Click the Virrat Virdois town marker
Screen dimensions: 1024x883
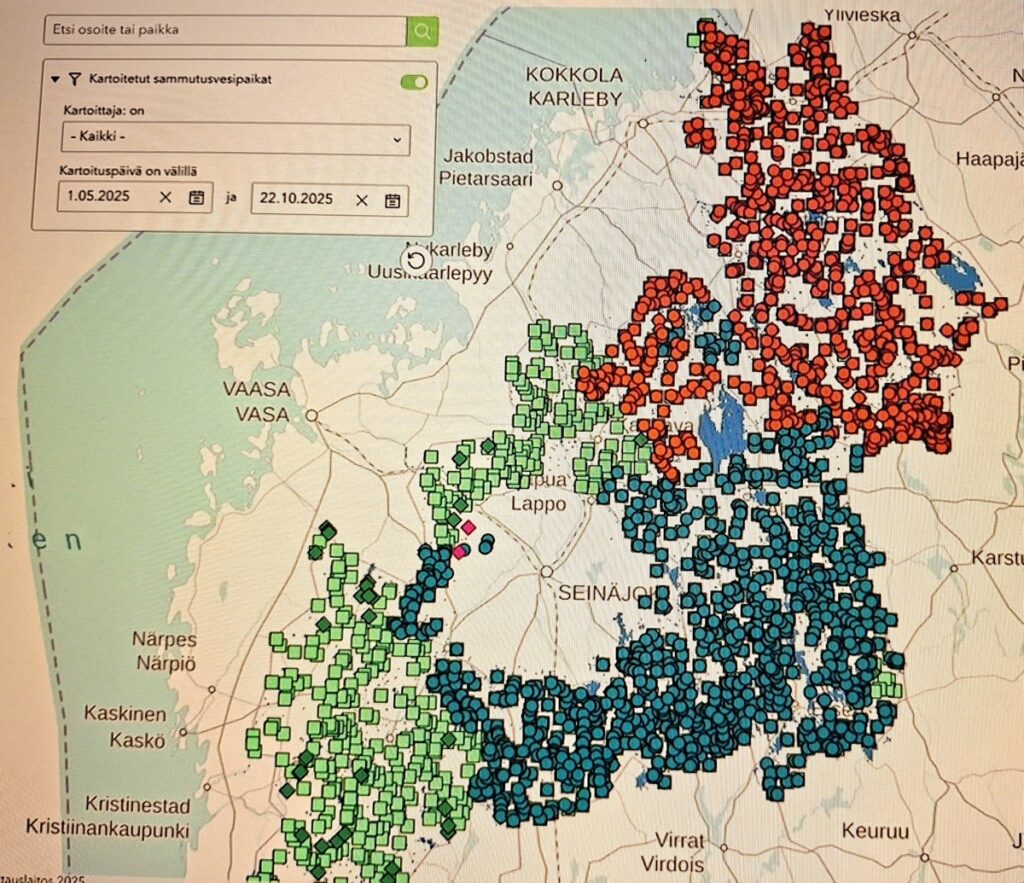pyautogui.click(x=724, y=848)
